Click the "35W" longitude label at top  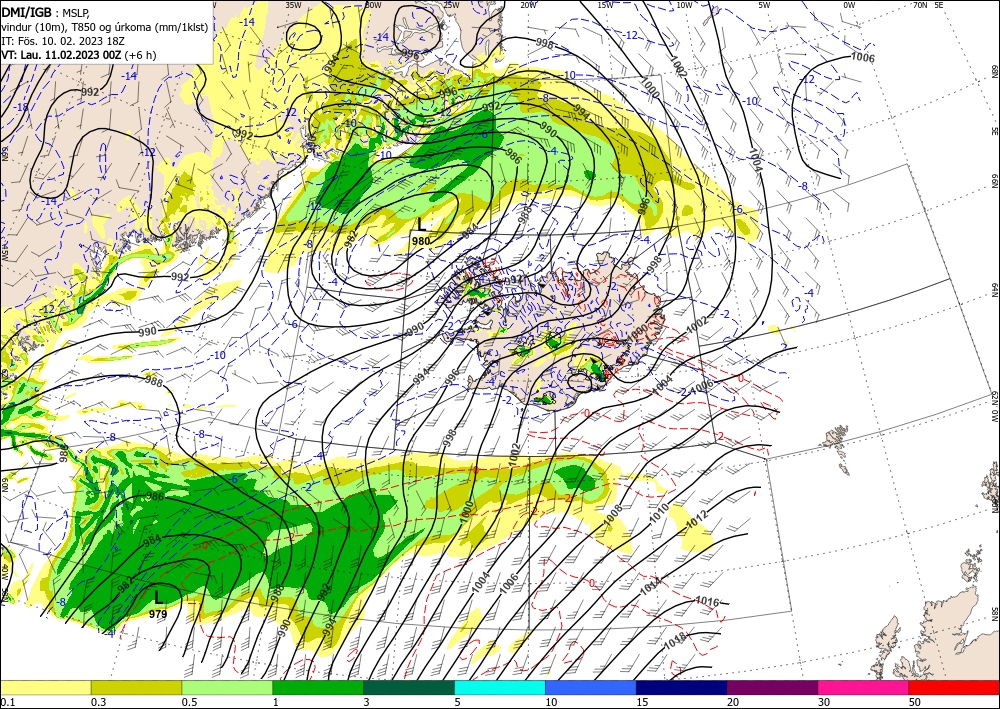[293, 5]
